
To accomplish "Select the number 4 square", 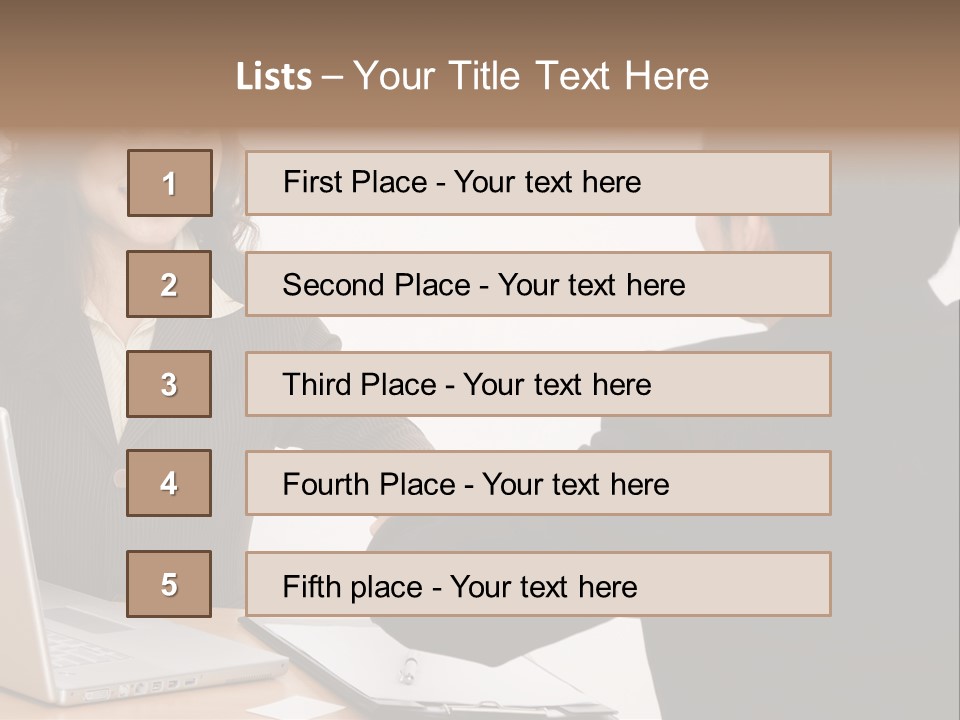I will (169, 483).
